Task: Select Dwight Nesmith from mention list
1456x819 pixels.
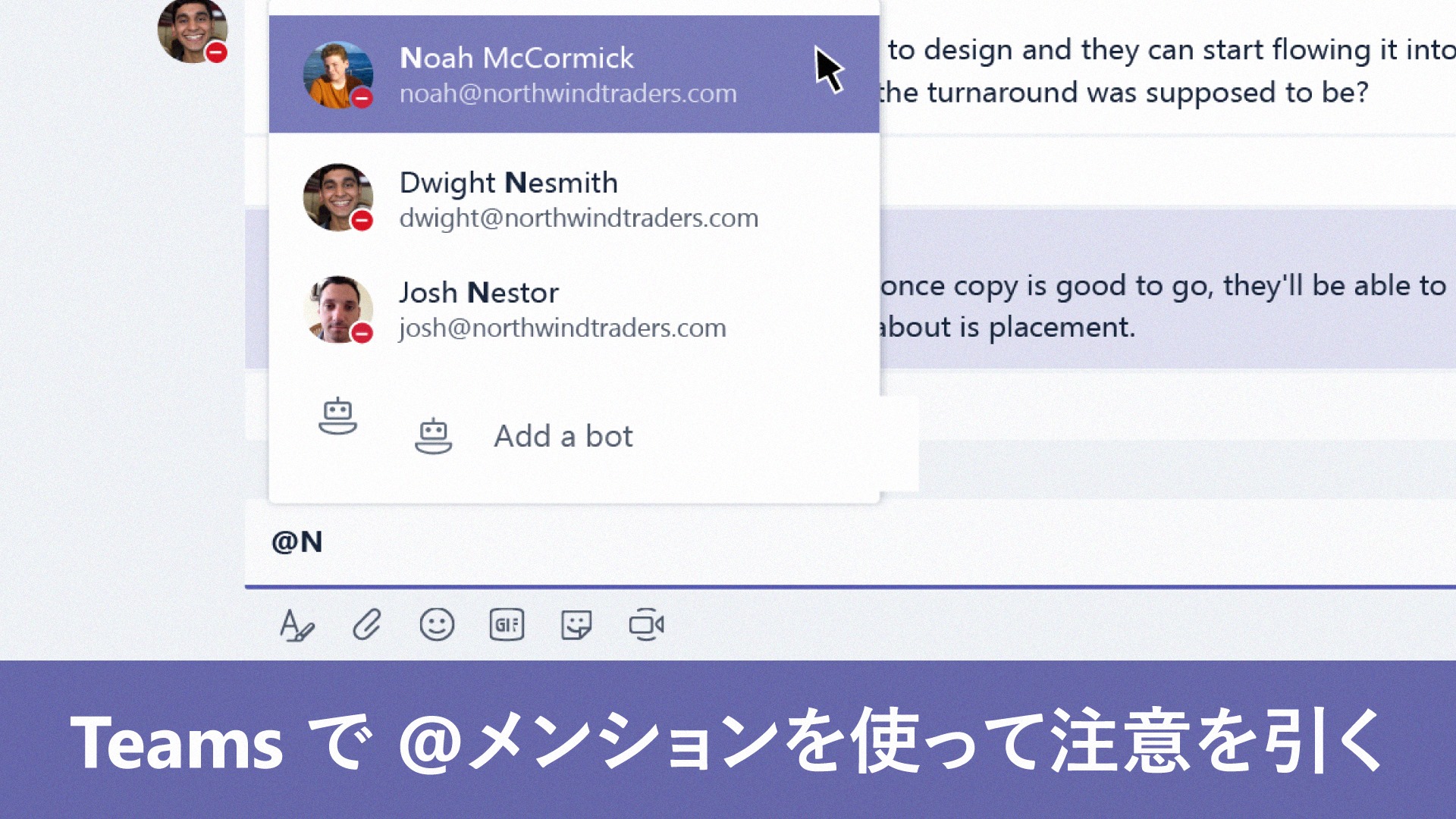Action: pyautogui.click(x=574, y=198)
